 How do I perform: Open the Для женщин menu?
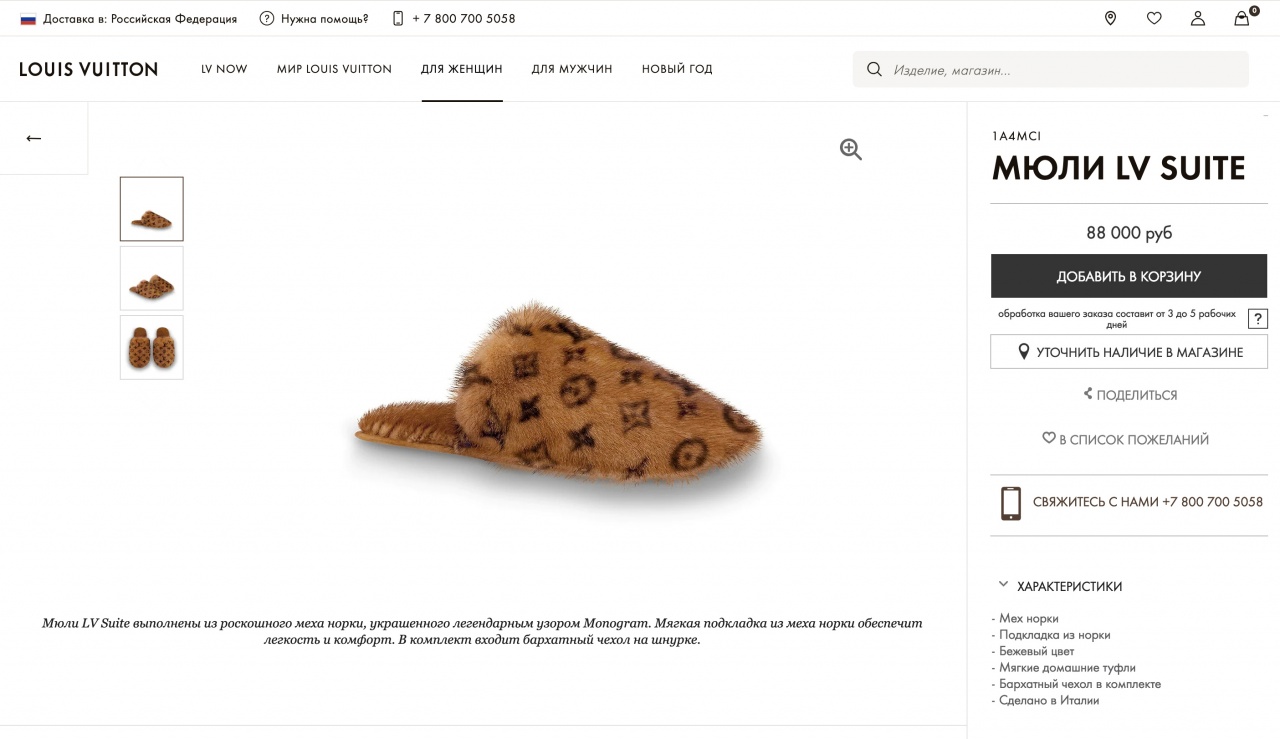(461, 69)
